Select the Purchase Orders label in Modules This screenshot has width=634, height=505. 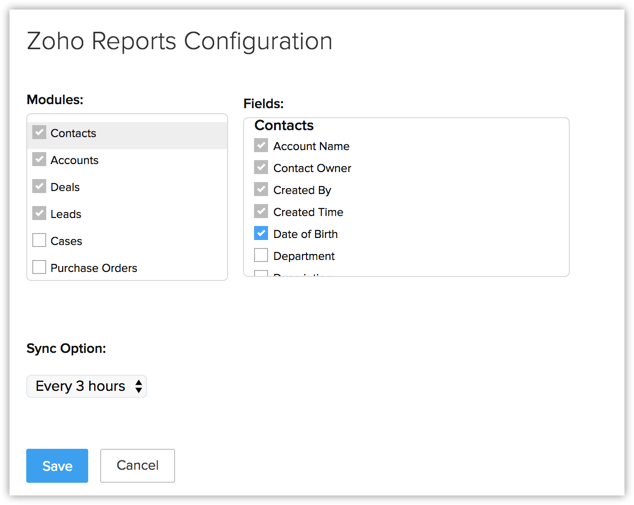point(94,268)
